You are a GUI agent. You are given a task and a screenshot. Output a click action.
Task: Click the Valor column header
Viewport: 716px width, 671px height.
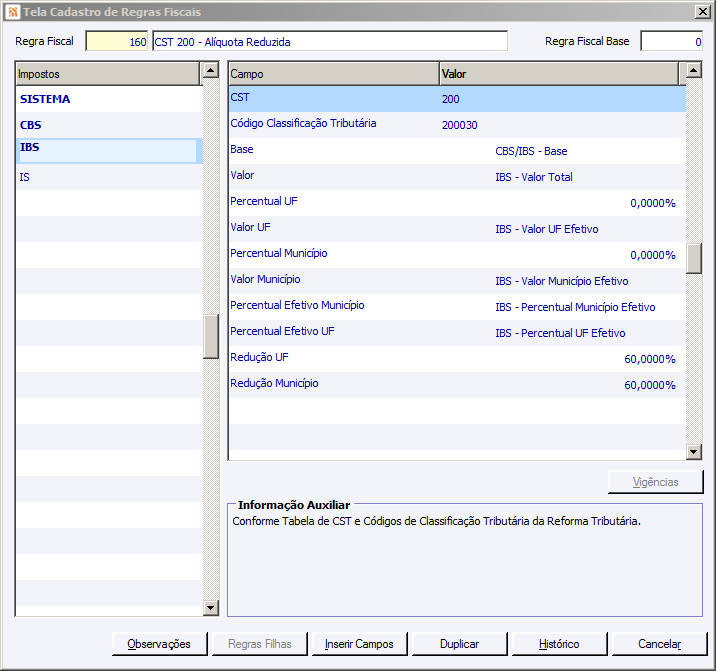pos(559,74)
